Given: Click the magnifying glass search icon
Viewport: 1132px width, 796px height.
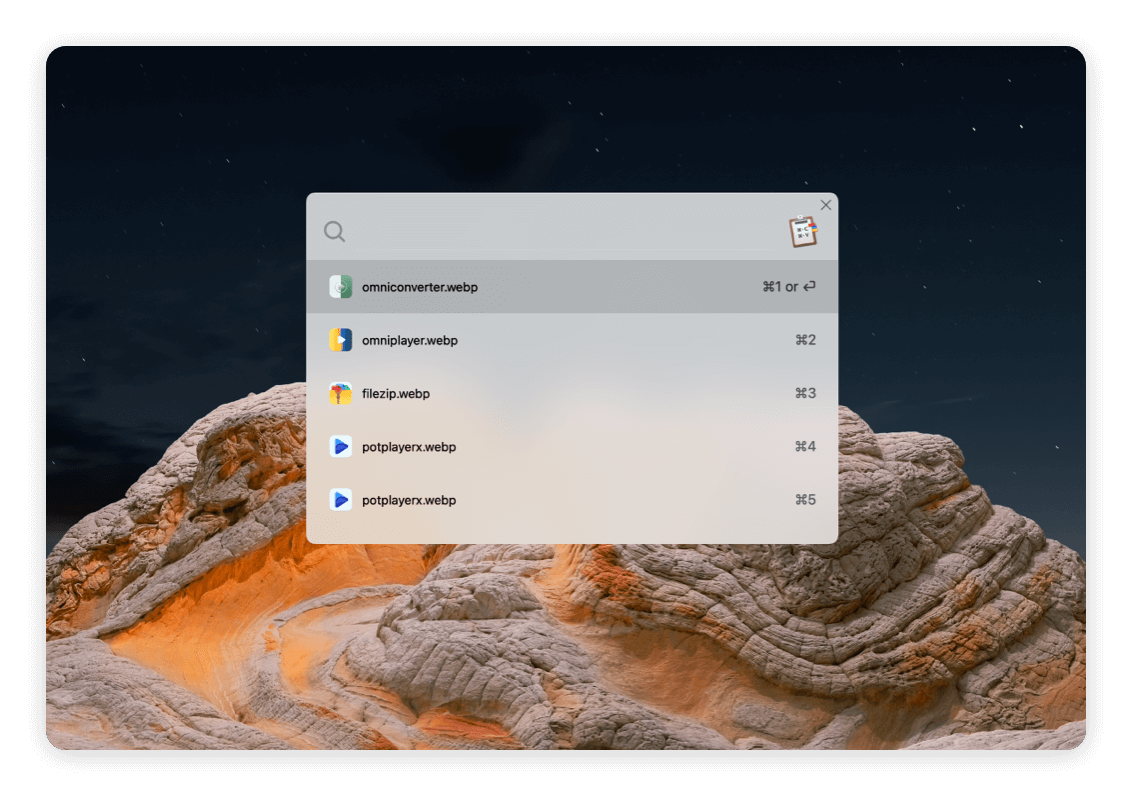Looking at the screenshot, I should (334, 231).
